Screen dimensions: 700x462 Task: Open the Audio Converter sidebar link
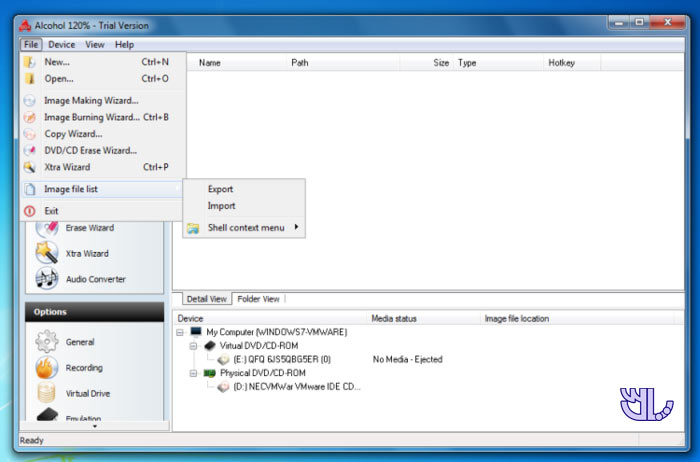pos(96,279)
